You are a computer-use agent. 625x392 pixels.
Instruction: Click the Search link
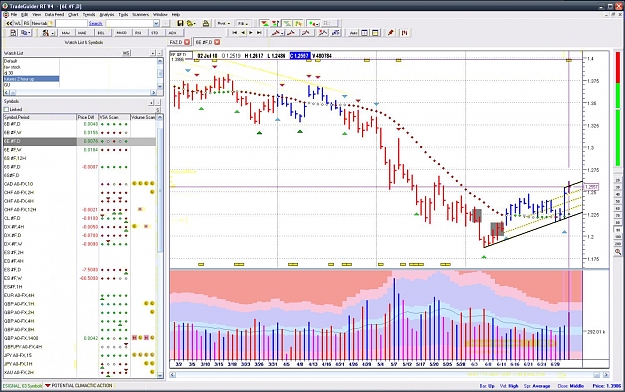point(95,24)
